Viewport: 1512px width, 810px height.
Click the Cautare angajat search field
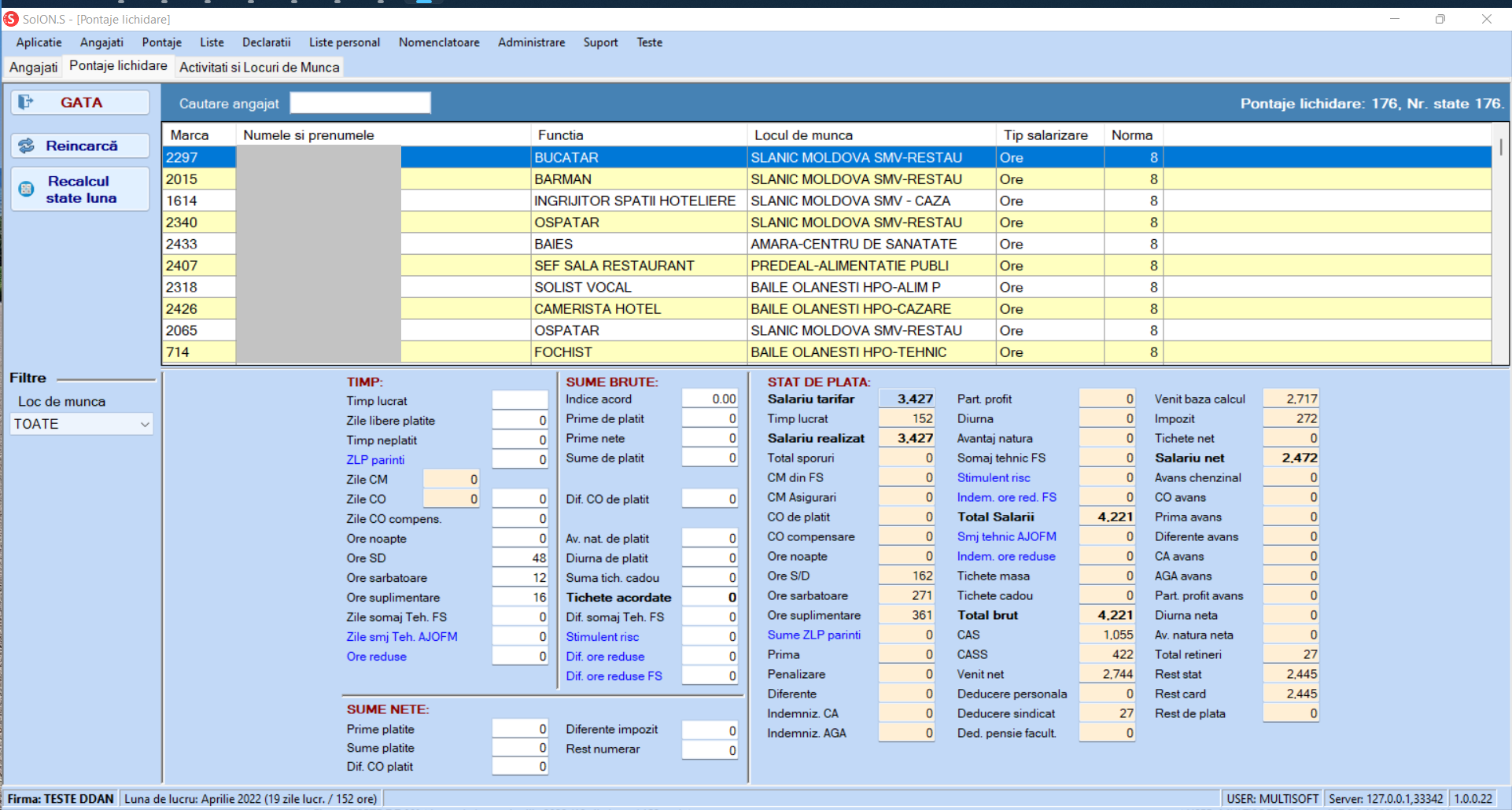tap(360, 103)
